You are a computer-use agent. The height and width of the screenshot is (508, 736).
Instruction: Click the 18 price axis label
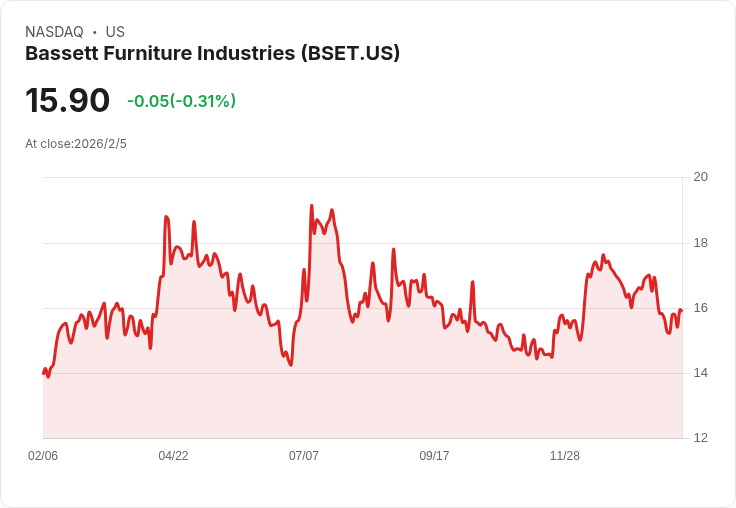701,243
